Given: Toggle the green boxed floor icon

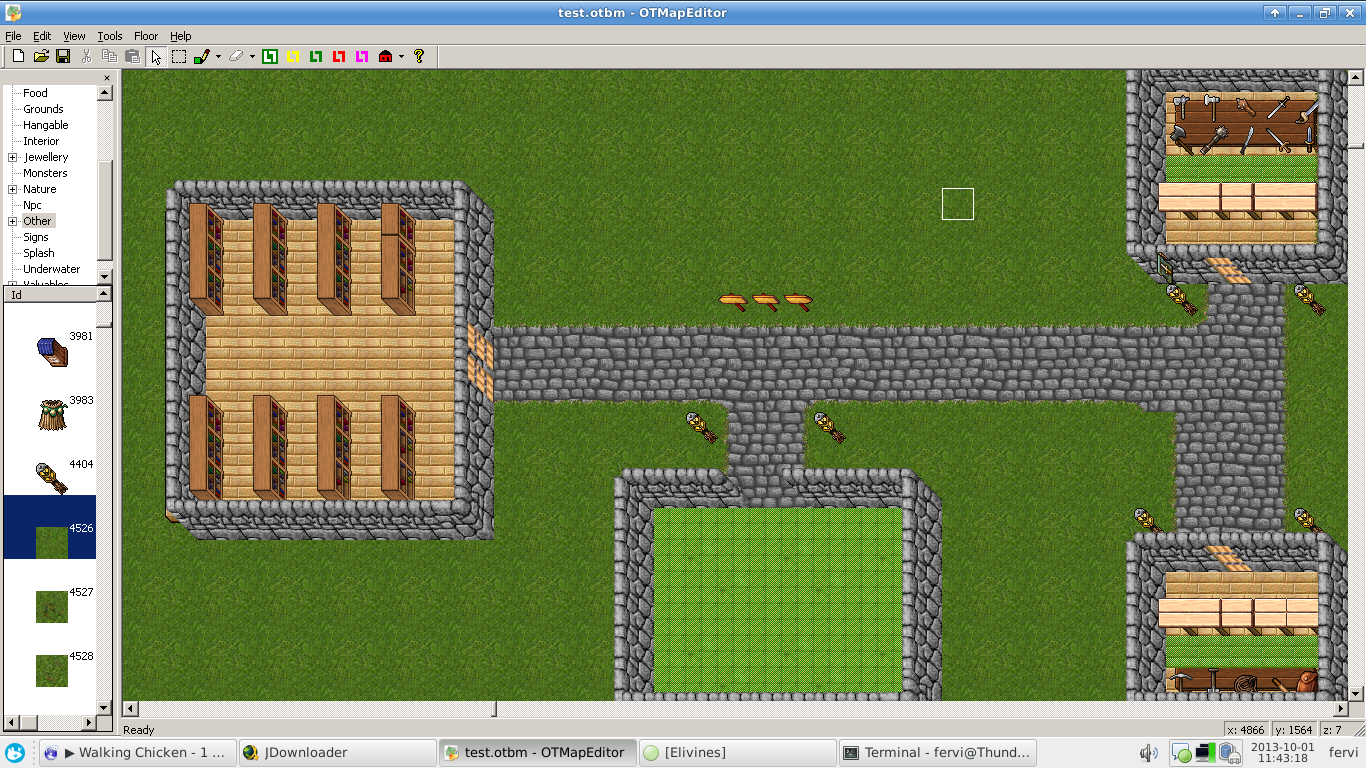Looking at the screenshot, I should (270, 57).
